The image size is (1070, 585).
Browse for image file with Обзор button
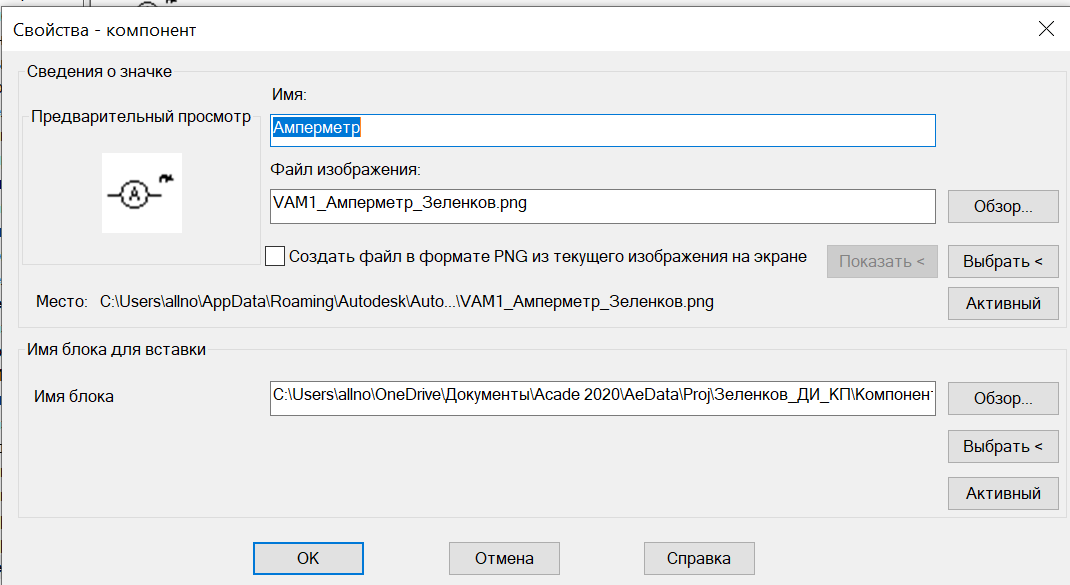[x=1003, y=206]
